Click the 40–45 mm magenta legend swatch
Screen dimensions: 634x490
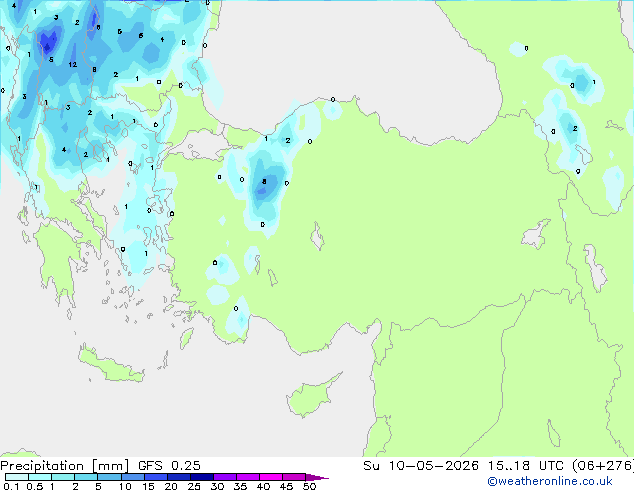(271, 477)
